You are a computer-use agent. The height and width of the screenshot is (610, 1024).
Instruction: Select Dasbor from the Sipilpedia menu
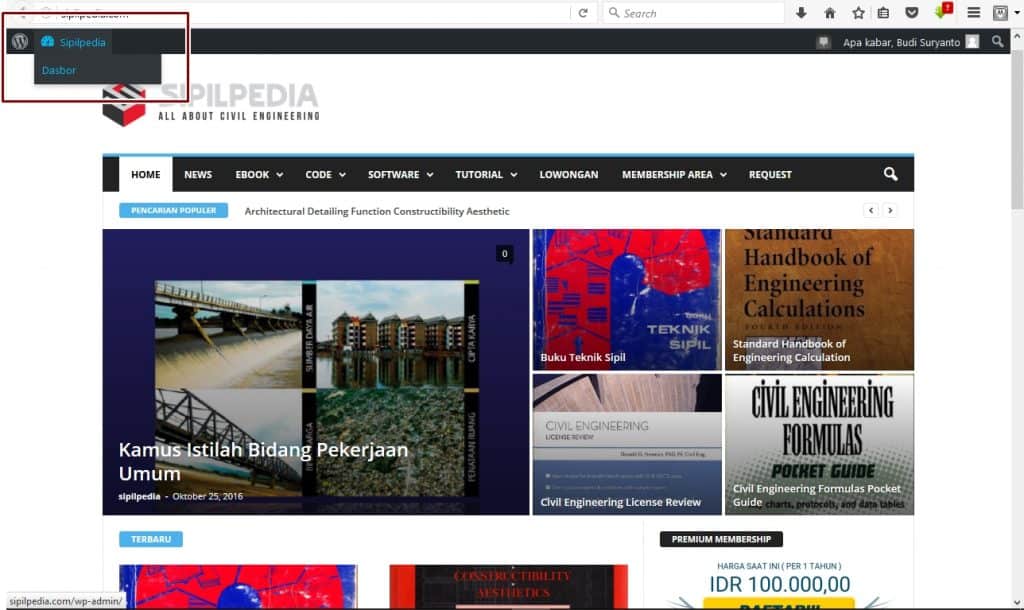click(x=59, y=70)
